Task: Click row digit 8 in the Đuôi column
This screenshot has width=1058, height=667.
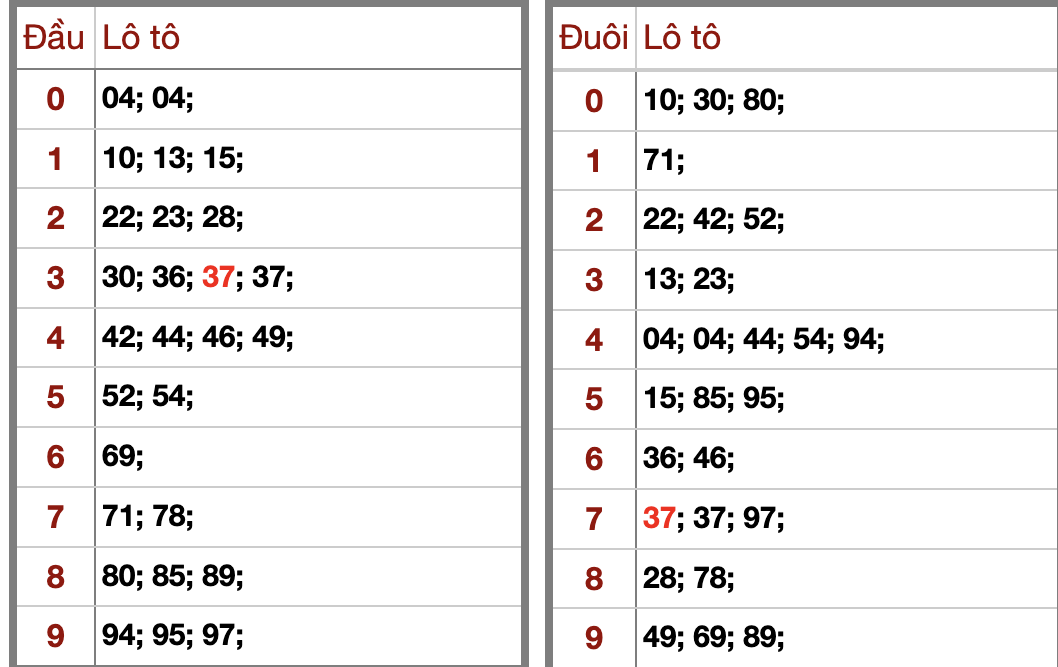Action: coord(594,578)
